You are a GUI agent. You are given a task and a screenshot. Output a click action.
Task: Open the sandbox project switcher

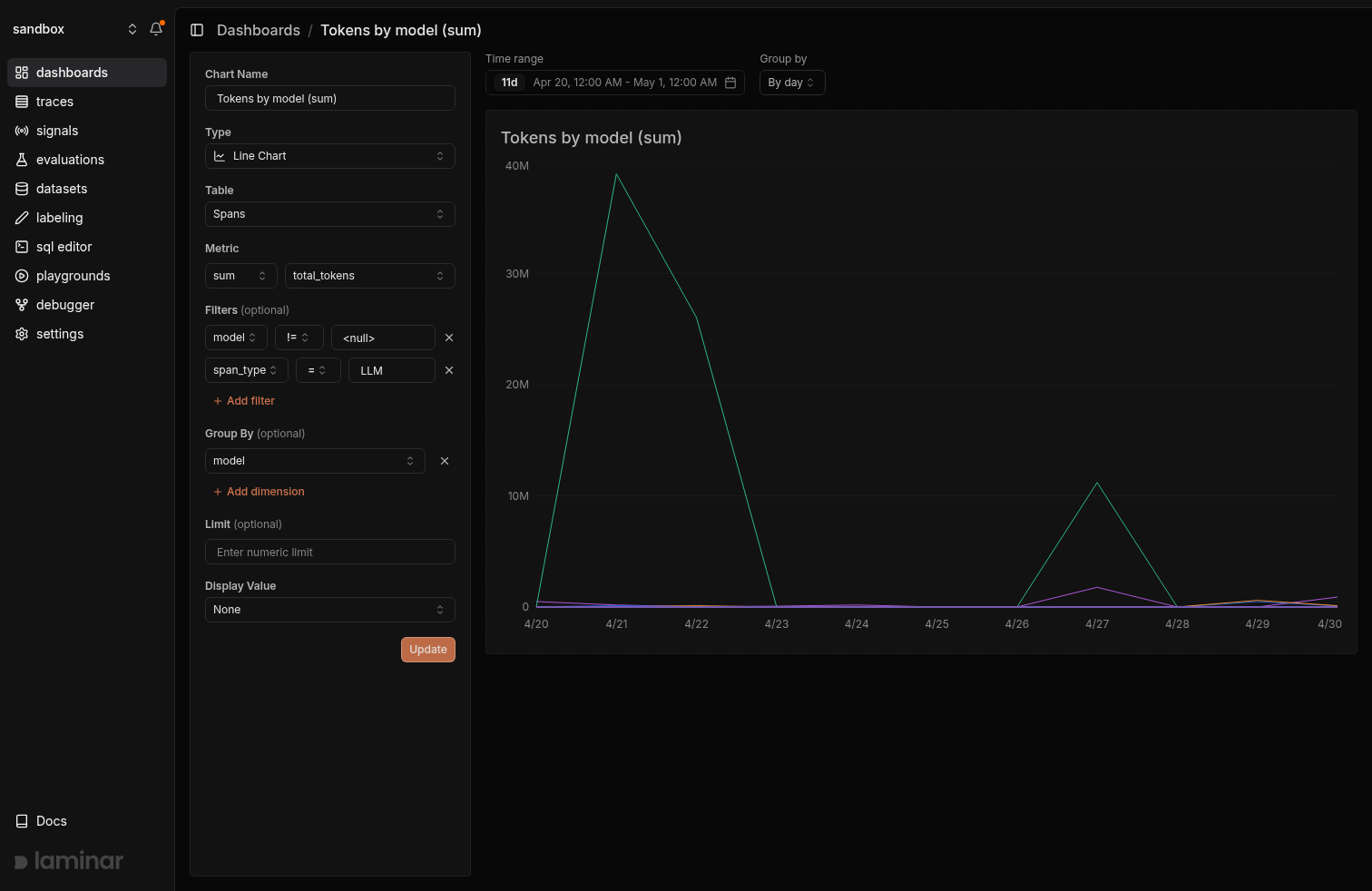[75, 29]
